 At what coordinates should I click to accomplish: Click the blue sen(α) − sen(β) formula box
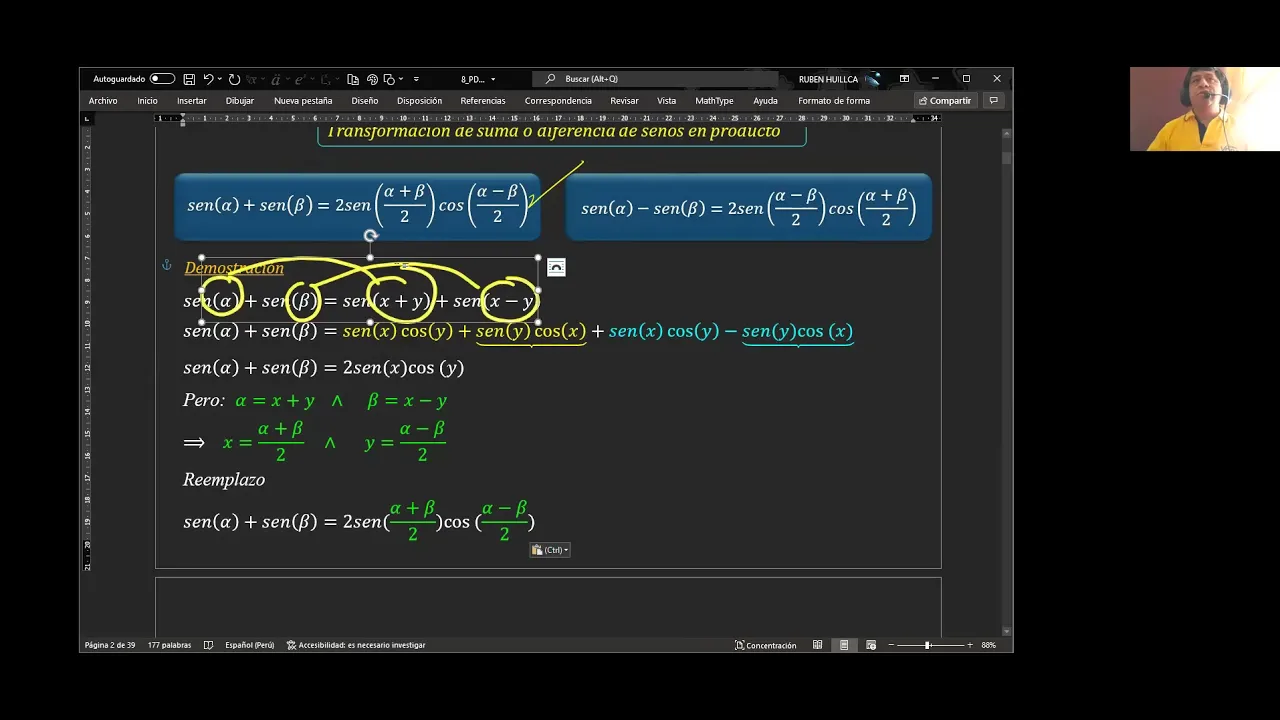(x=749, y=207)
